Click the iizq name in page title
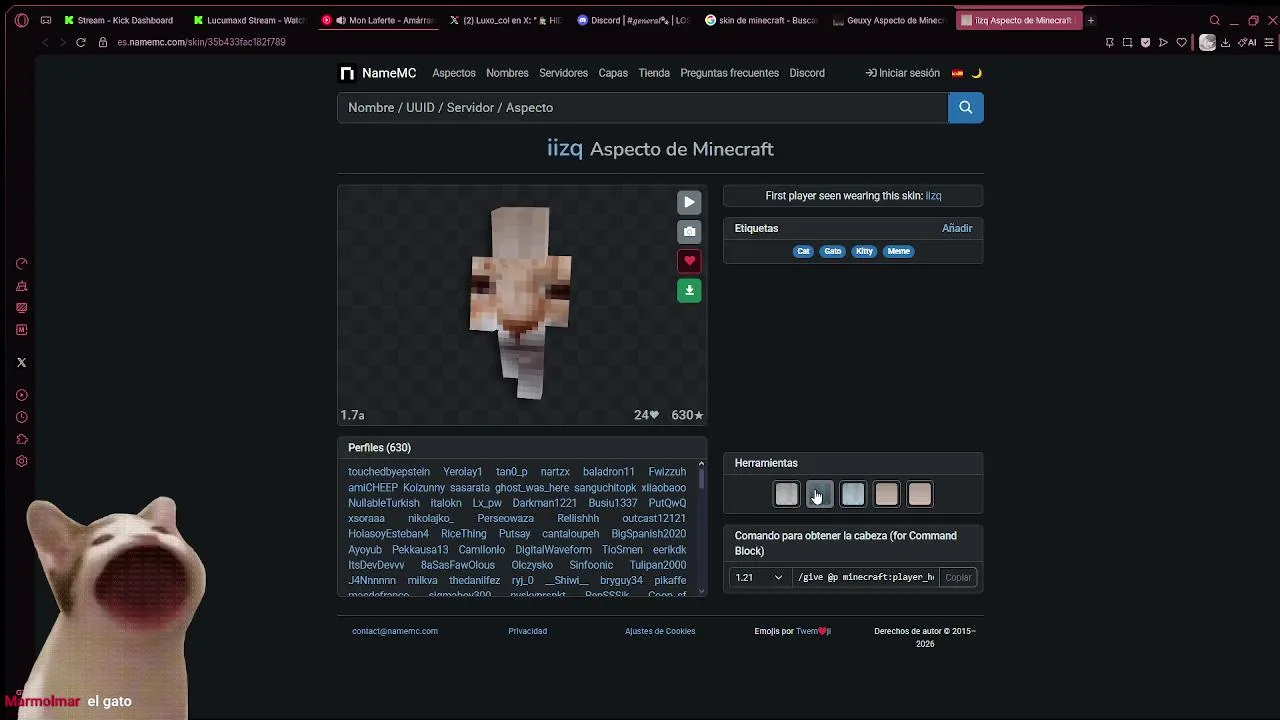 click(564, 148)
